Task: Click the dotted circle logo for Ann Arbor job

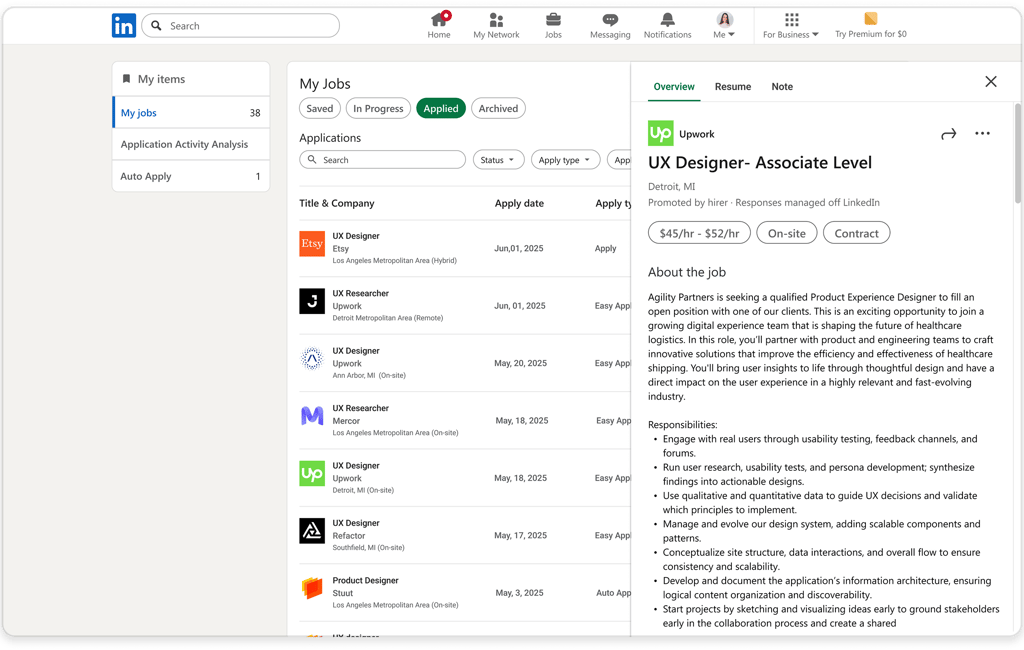Action: coord(312,359)
